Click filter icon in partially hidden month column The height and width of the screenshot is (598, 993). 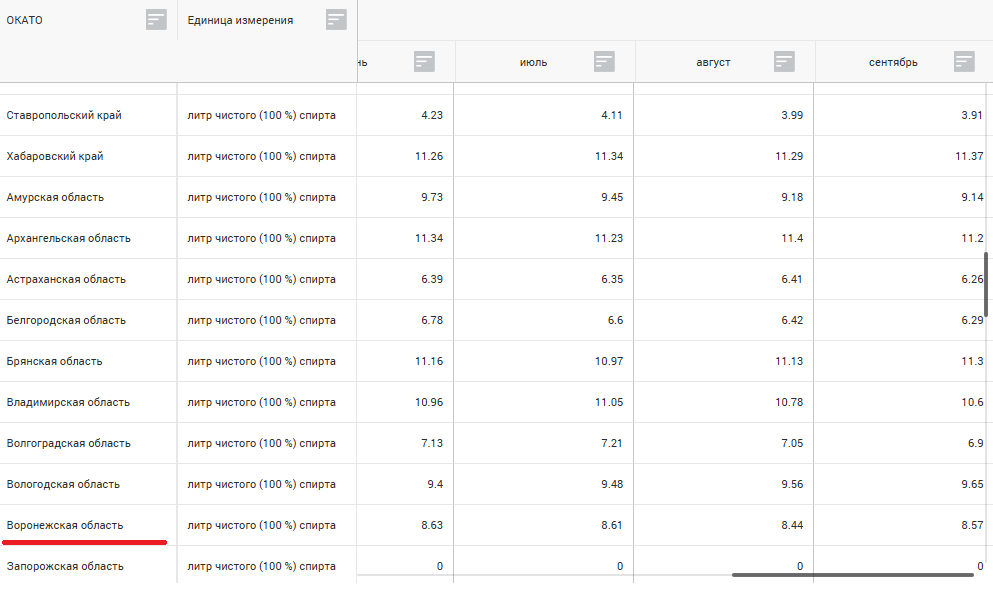point(424,61)
